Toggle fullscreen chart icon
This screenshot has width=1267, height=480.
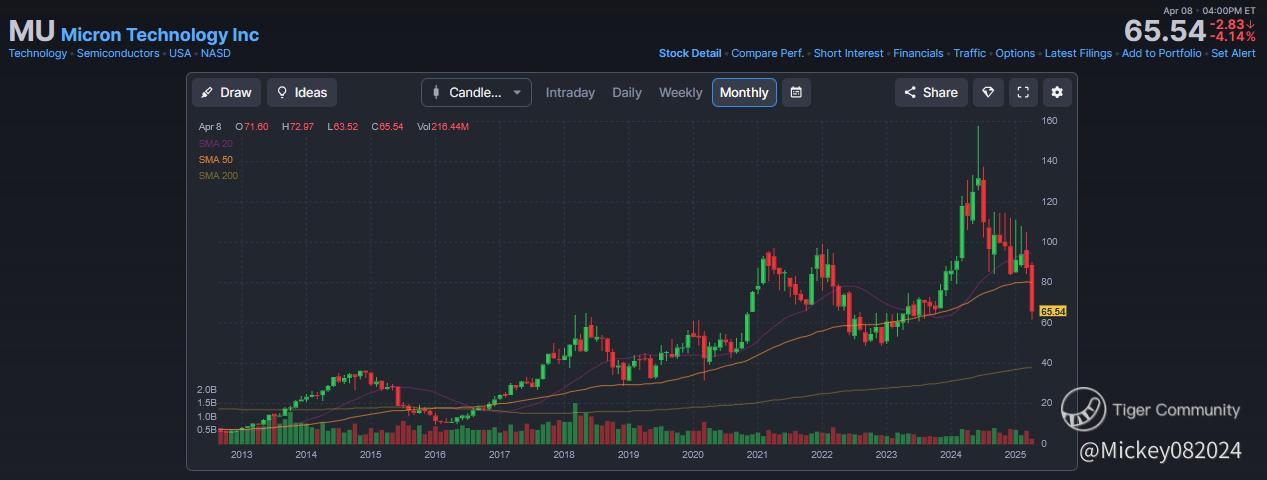[x=1023, y=92]
